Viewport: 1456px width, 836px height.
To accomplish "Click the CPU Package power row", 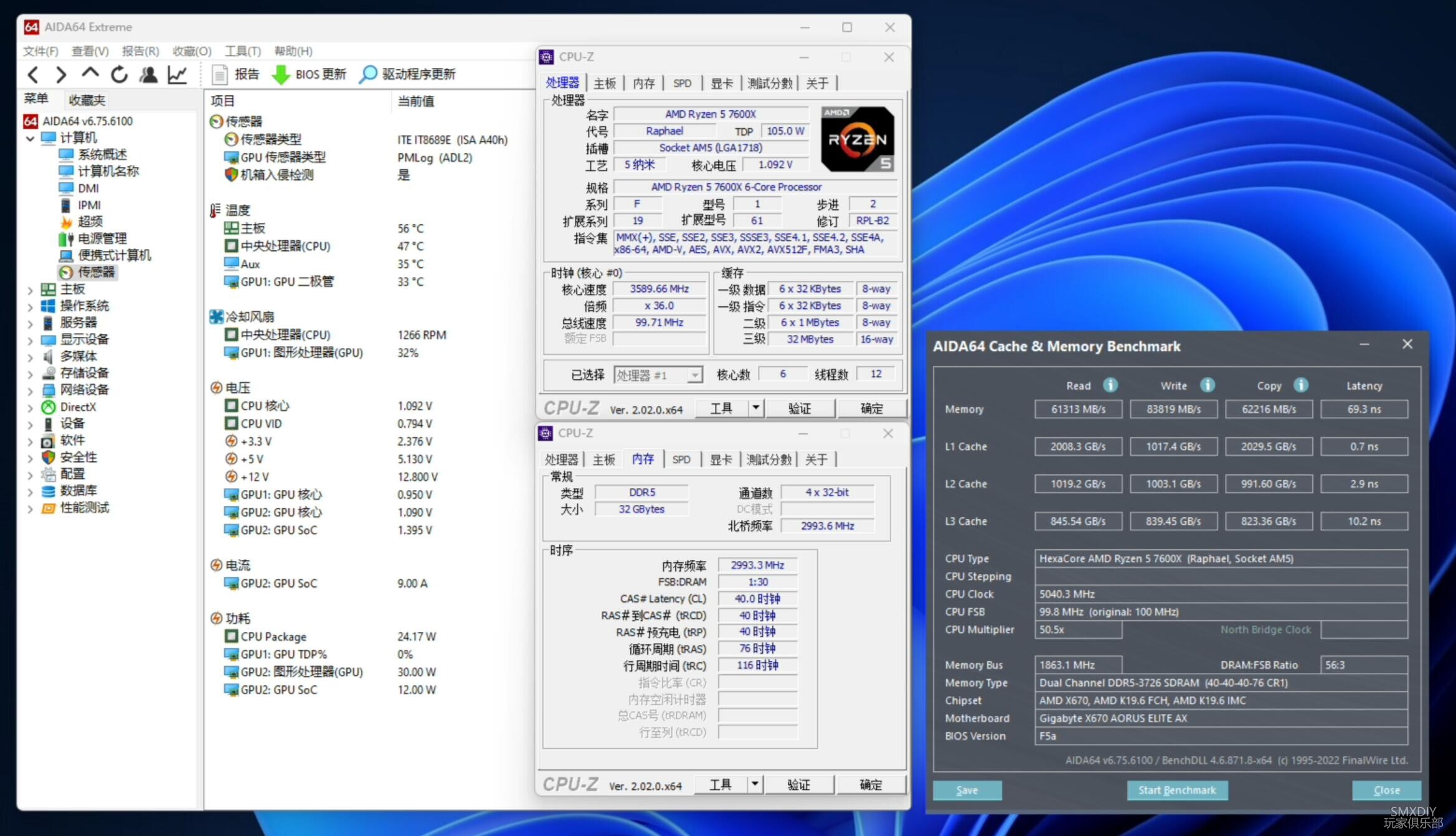I will (x=331, y=636).
